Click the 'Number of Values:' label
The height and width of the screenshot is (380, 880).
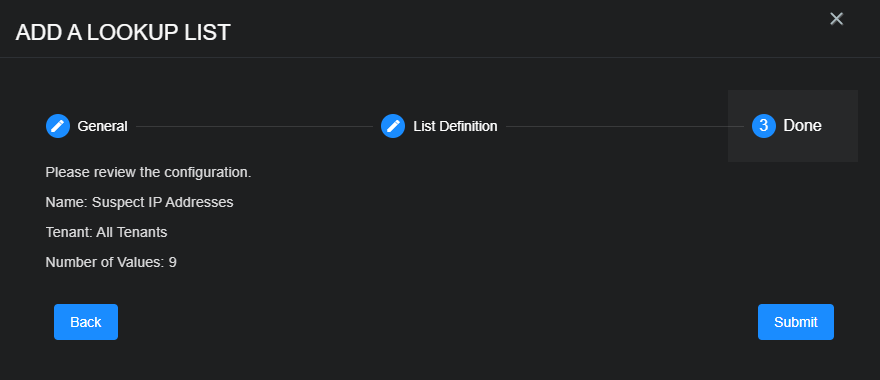(x=105, y=262)
